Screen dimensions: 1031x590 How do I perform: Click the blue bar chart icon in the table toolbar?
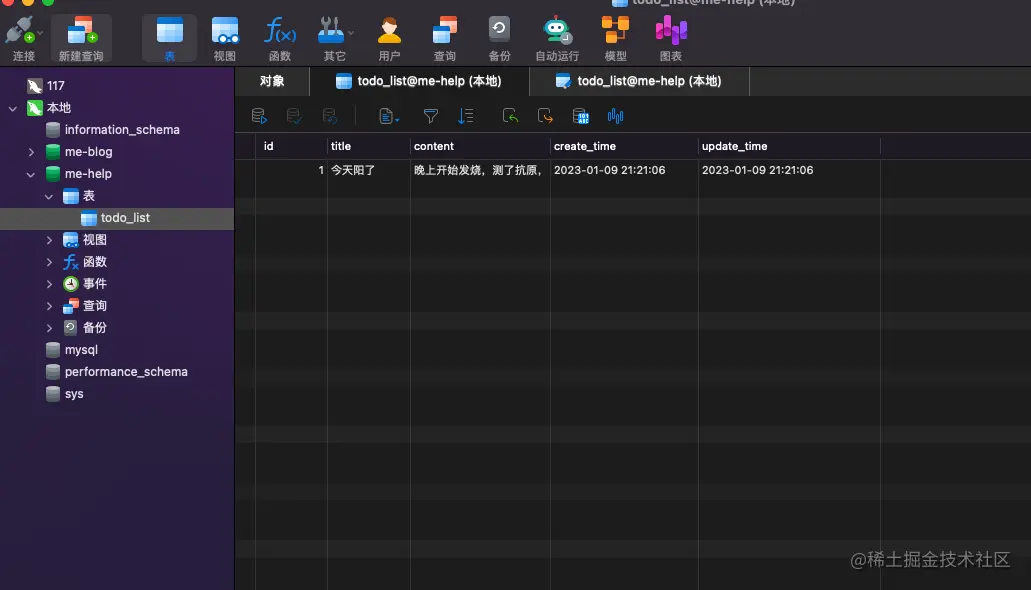(x=615, y=116)
